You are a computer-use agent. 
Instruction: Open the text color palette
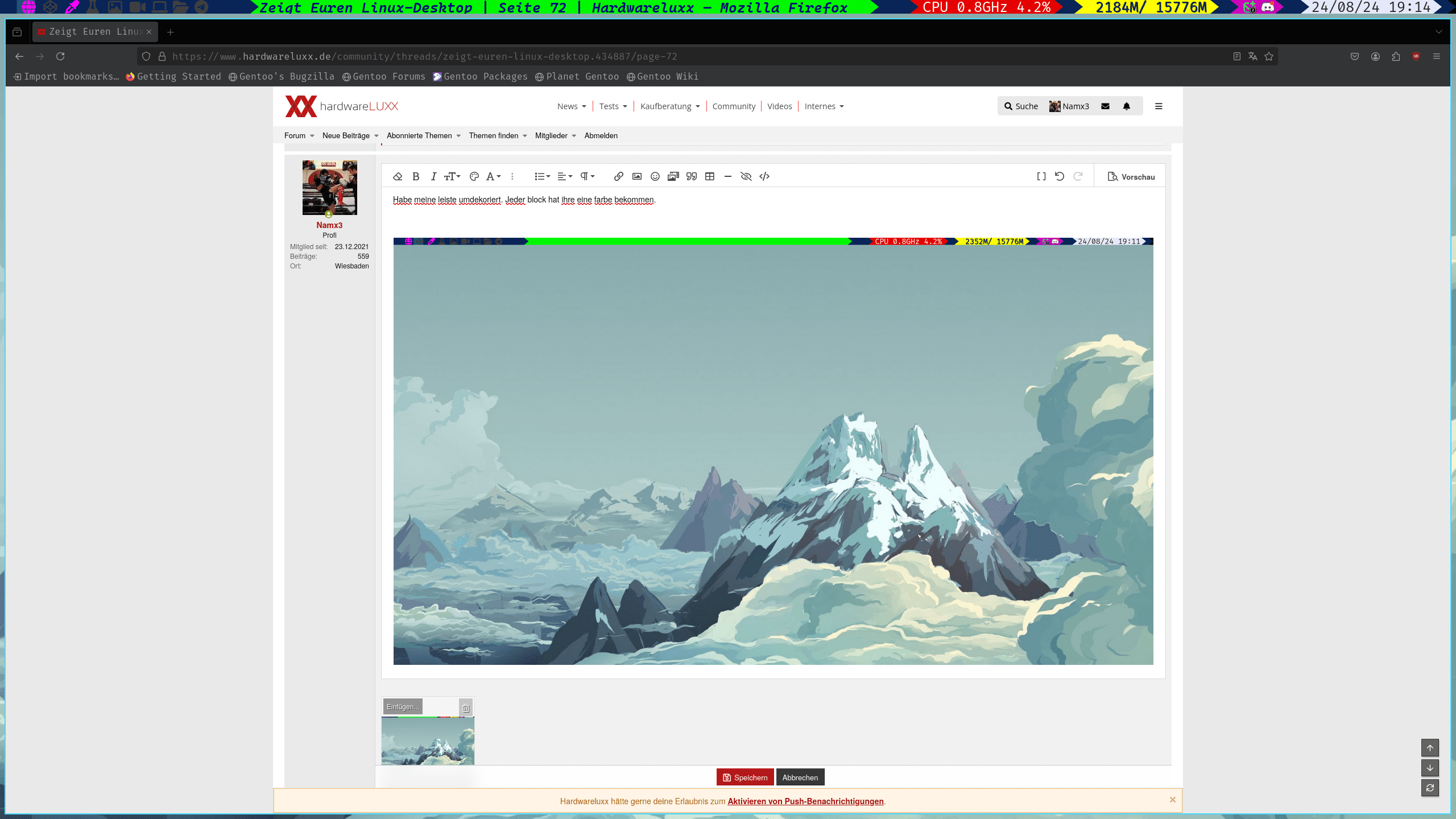pyautogui.click(x=474, y=177)
